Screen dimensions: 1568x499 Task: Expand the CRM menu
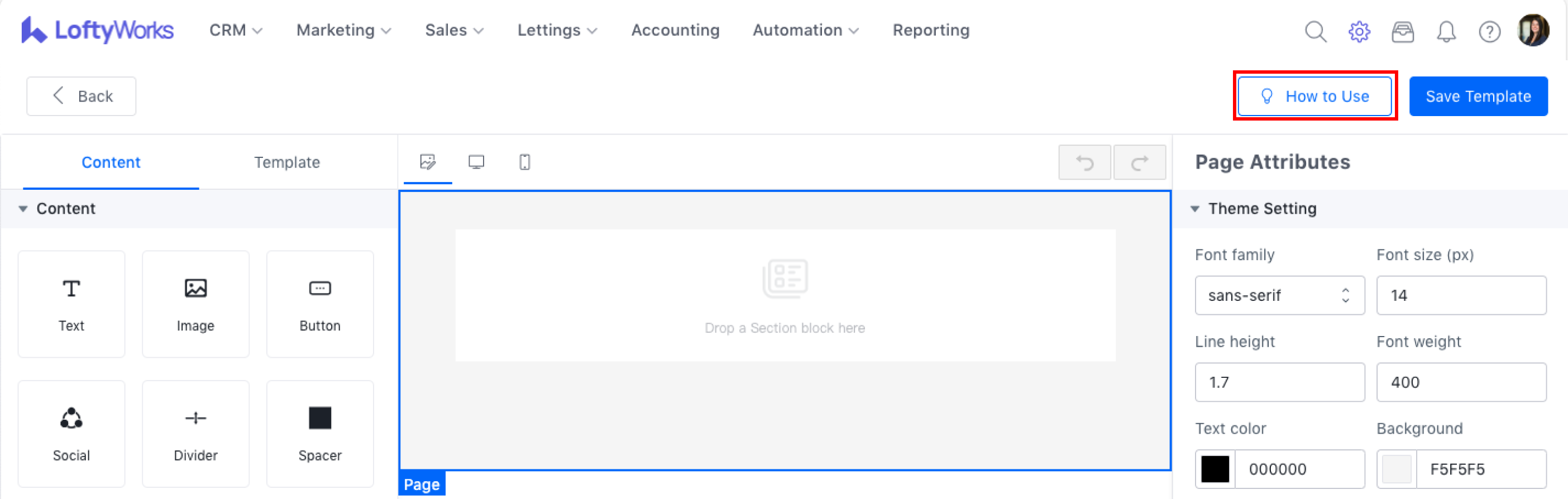tap(236, 31)
